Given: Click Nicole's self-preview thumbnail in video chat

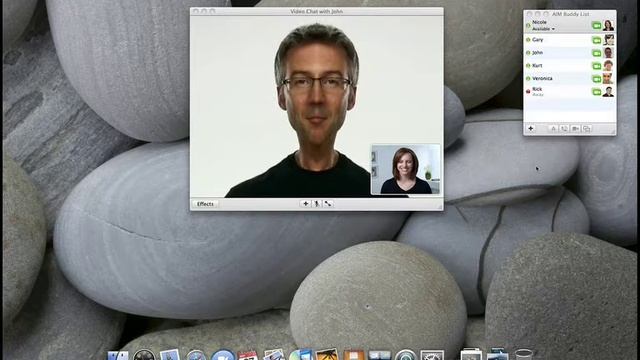Looking at the screenshot, I should click(406, 169).
